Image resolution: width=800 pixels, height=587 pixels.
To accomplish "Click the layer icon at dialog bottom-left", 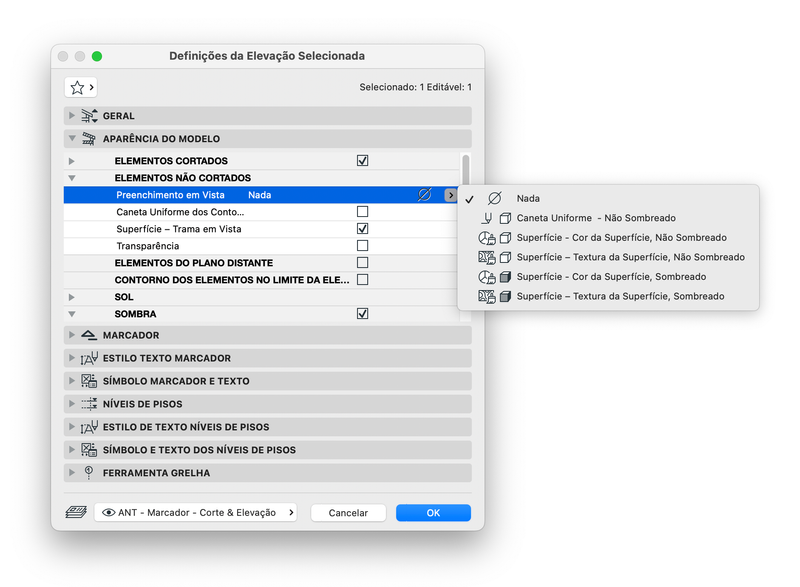I will tap(76, 512).
